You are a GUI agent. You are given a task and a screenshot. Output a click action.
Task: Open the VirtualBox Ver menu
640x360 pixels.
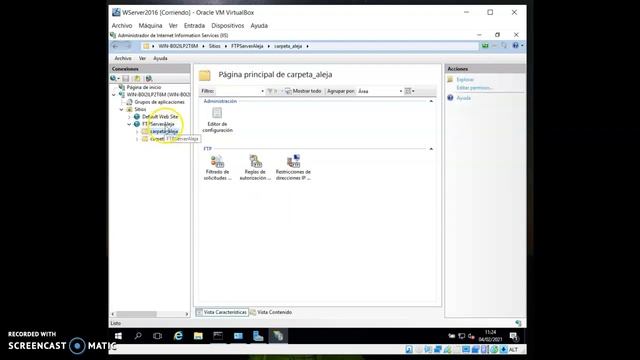(x=173, y=25)
